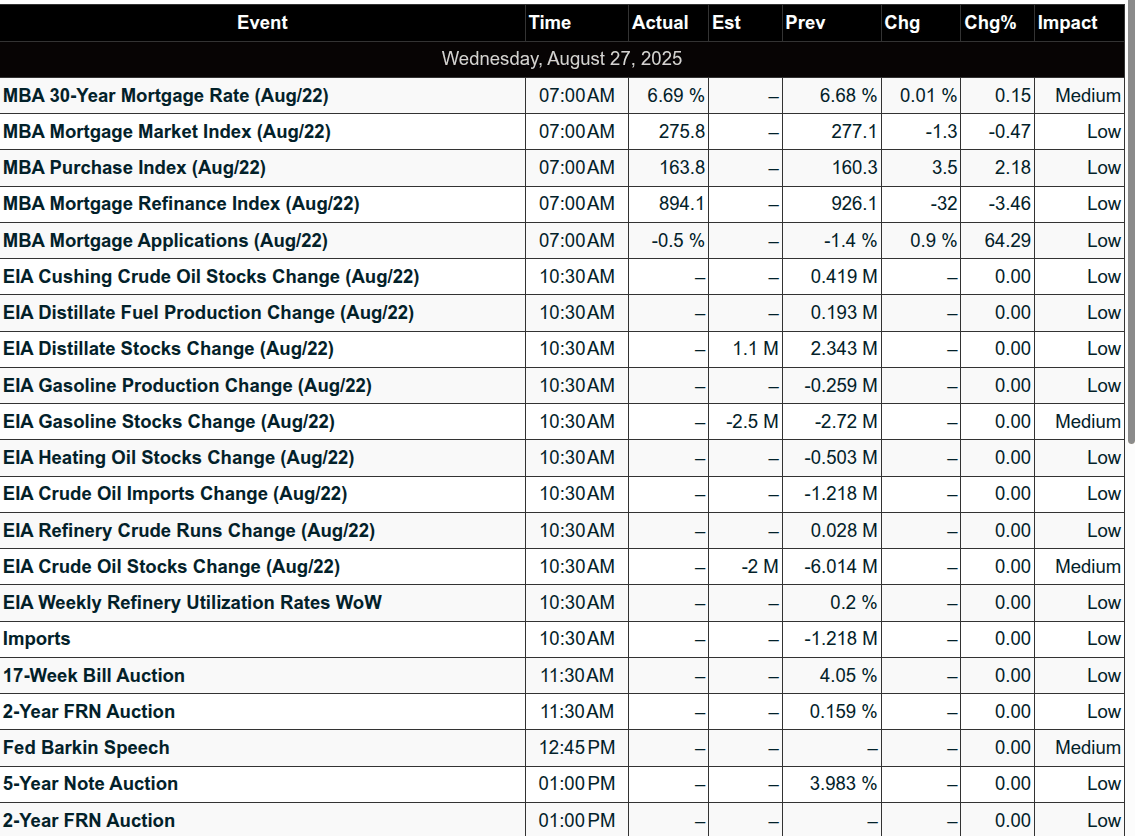
Task: Click Medium impact for Fed Barkin Speech
Action: (1087, 748)
